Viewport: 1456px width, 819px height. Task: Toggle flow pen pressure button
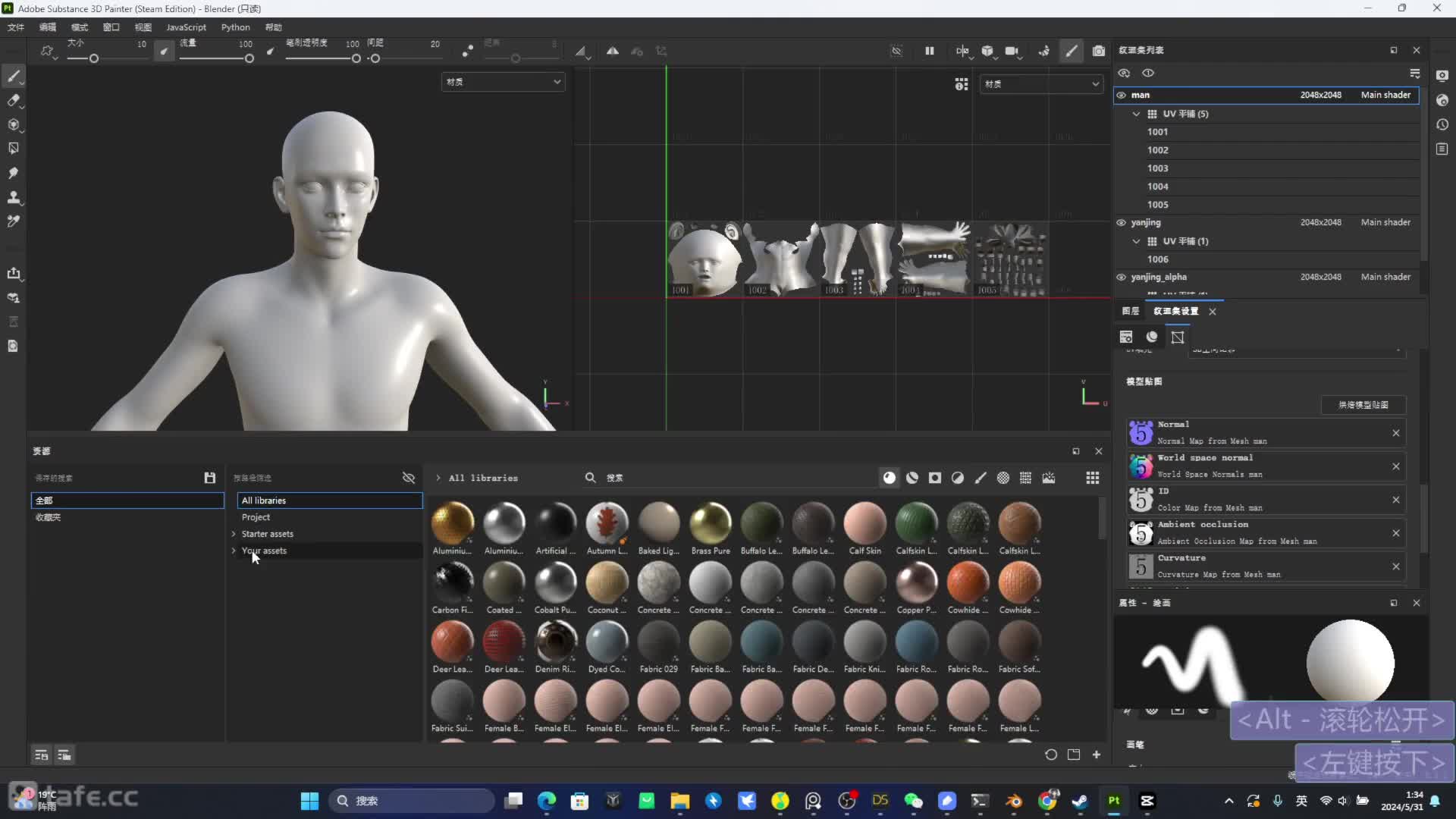coord(271,51)
